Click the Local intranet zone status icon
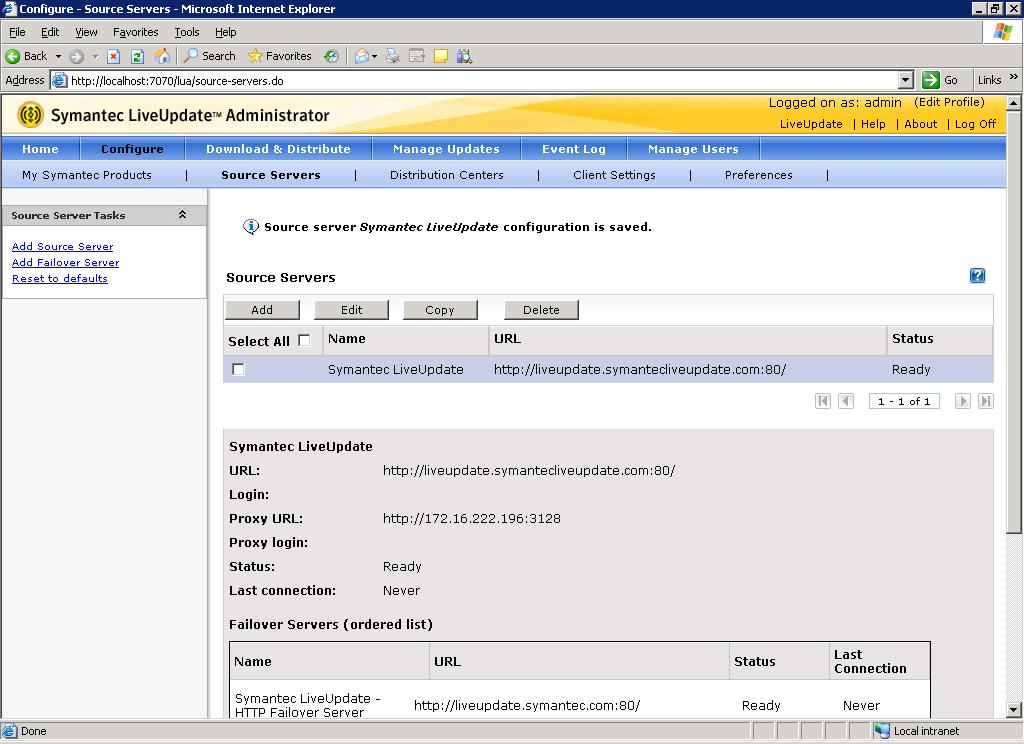Image resolution: width=1024 pixels, height=744 pixels. 882,731
